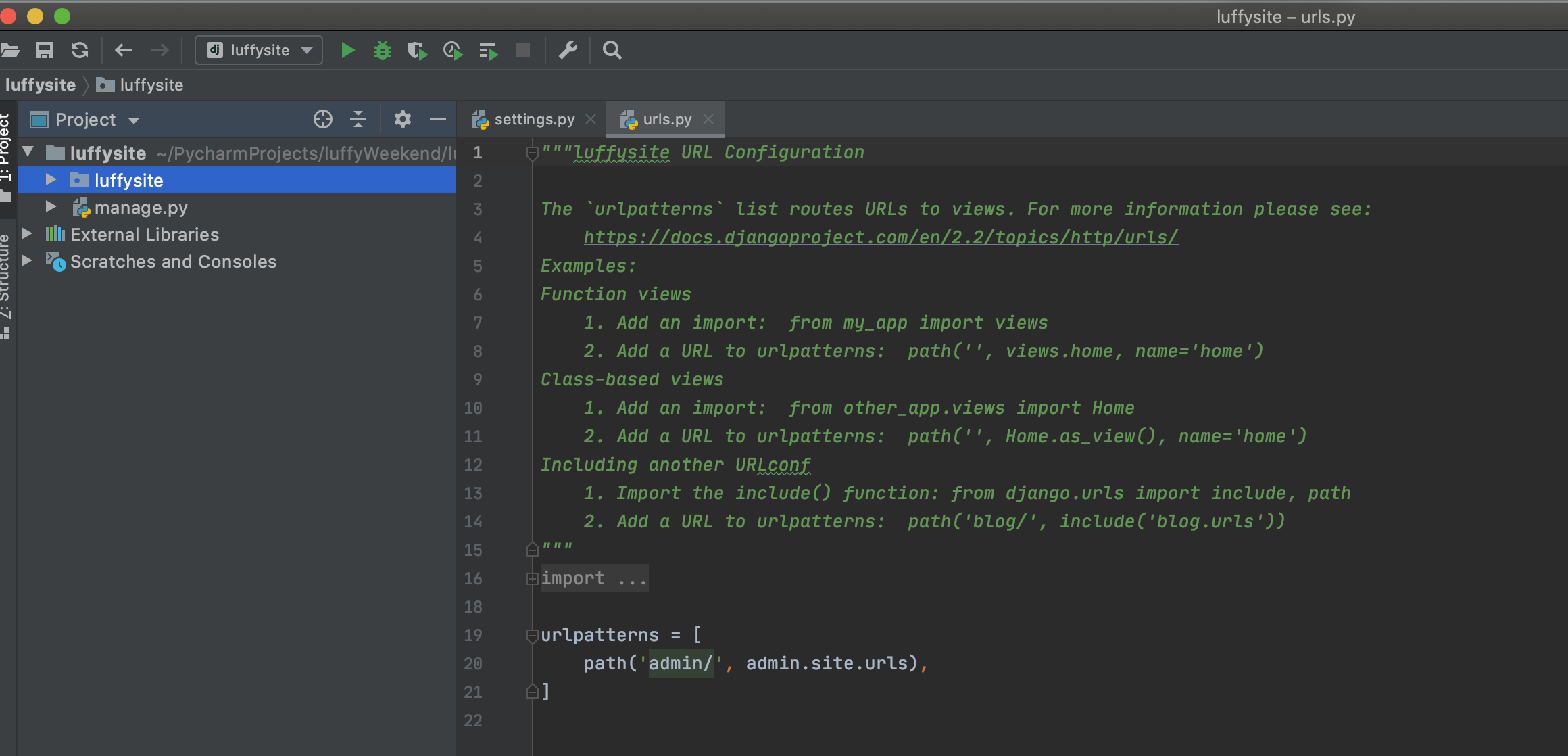1568x756 pixels.
Task: Save all using the floppy disk icon
Action: pos(45,50)
